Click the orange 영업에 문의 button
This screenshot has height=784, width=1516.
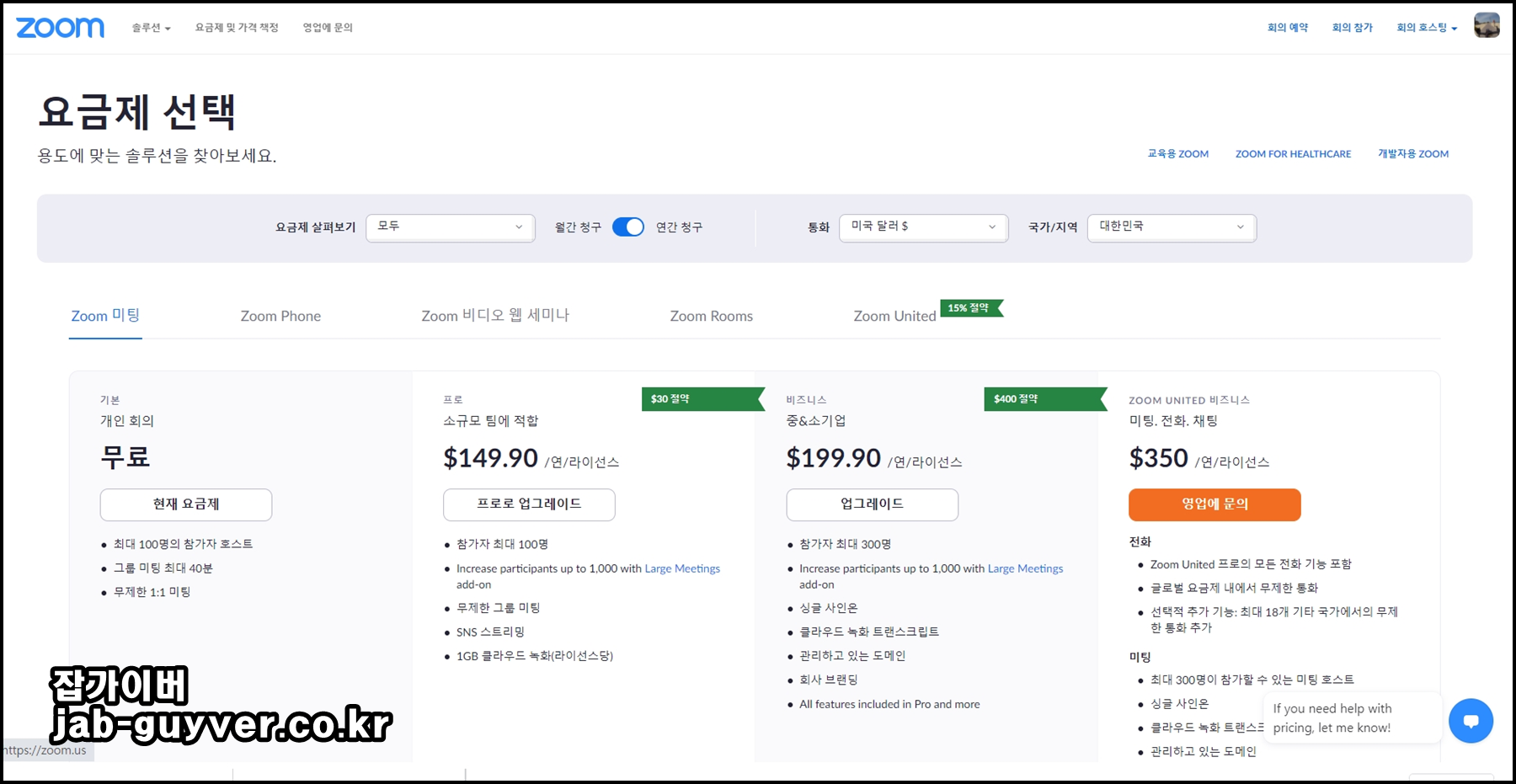click(1214, 504)
